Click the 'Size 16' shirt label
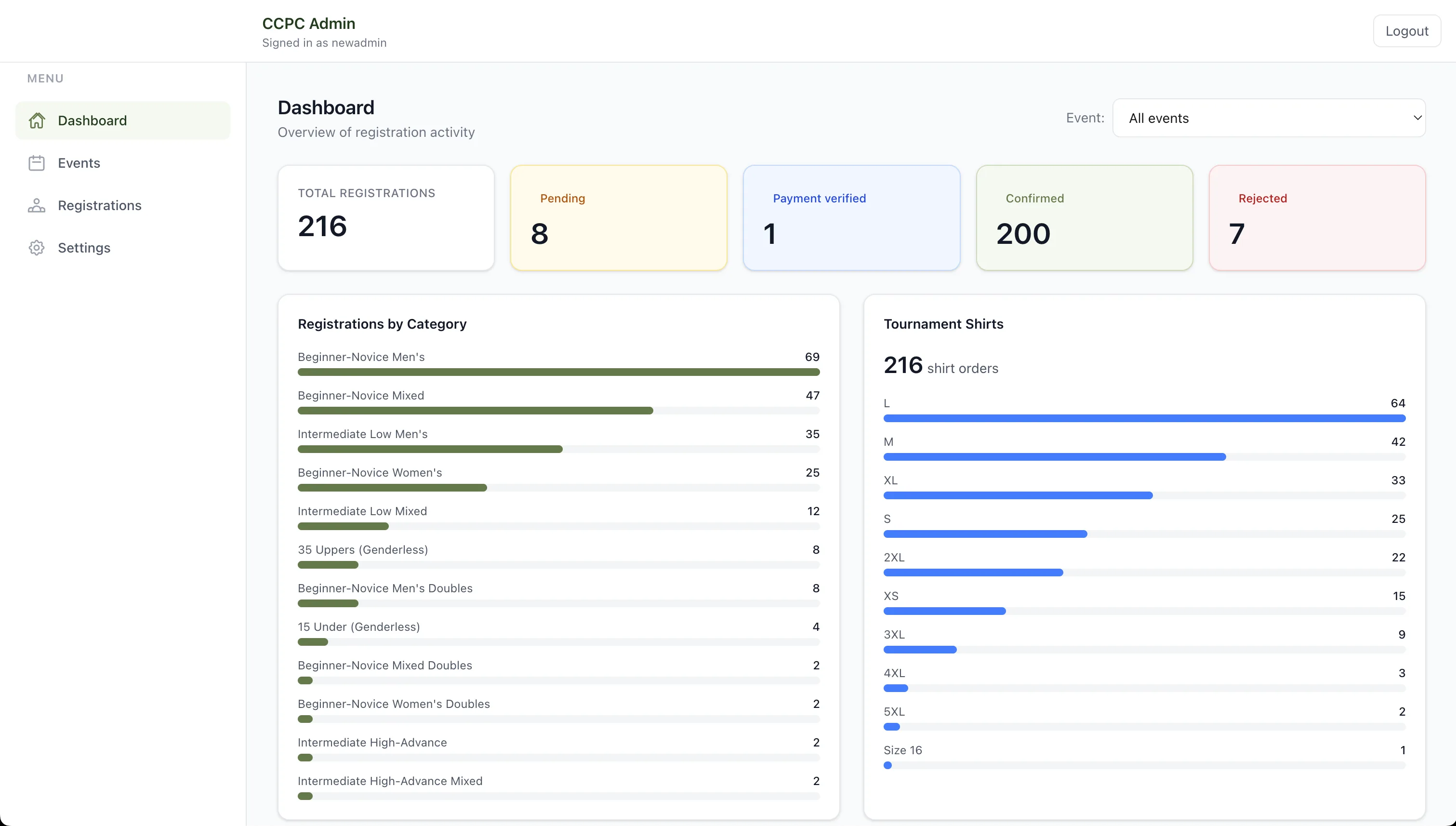1456x826 pixels. coord(903,750)
